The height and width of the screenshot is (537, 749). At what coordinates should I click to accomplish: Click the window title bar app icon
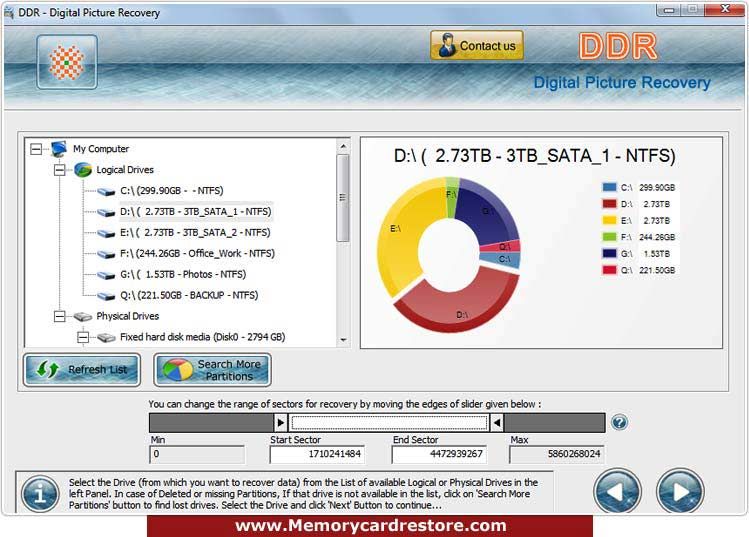(x=9, y=13)
